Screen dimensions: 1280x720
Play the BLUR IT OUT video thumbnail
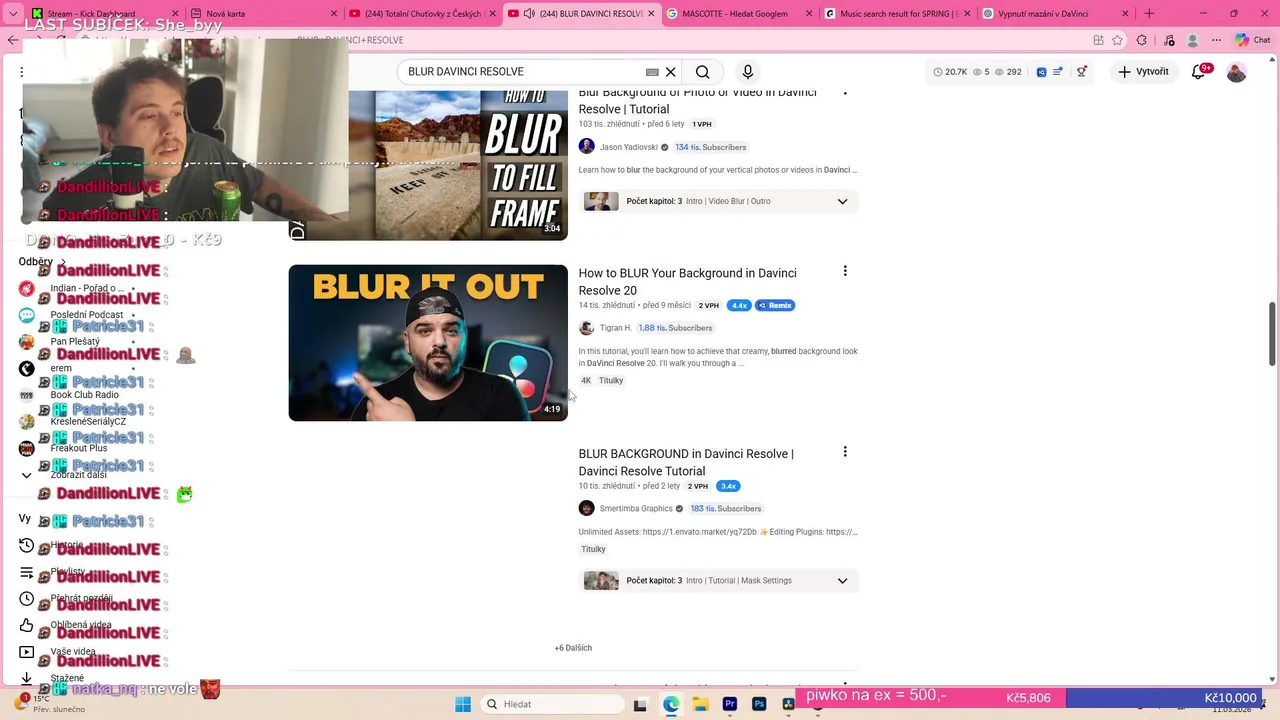428,343
